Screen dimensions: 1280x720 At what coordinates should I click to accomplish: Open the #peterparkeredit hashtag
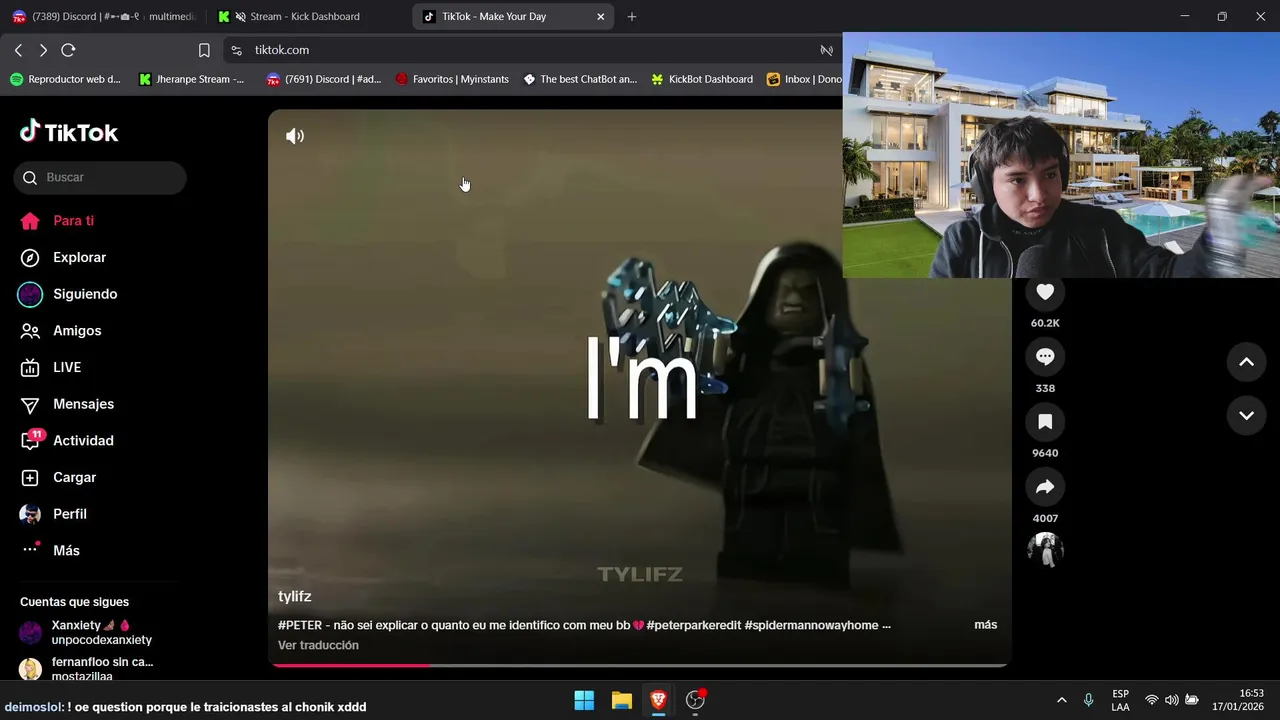694,625
